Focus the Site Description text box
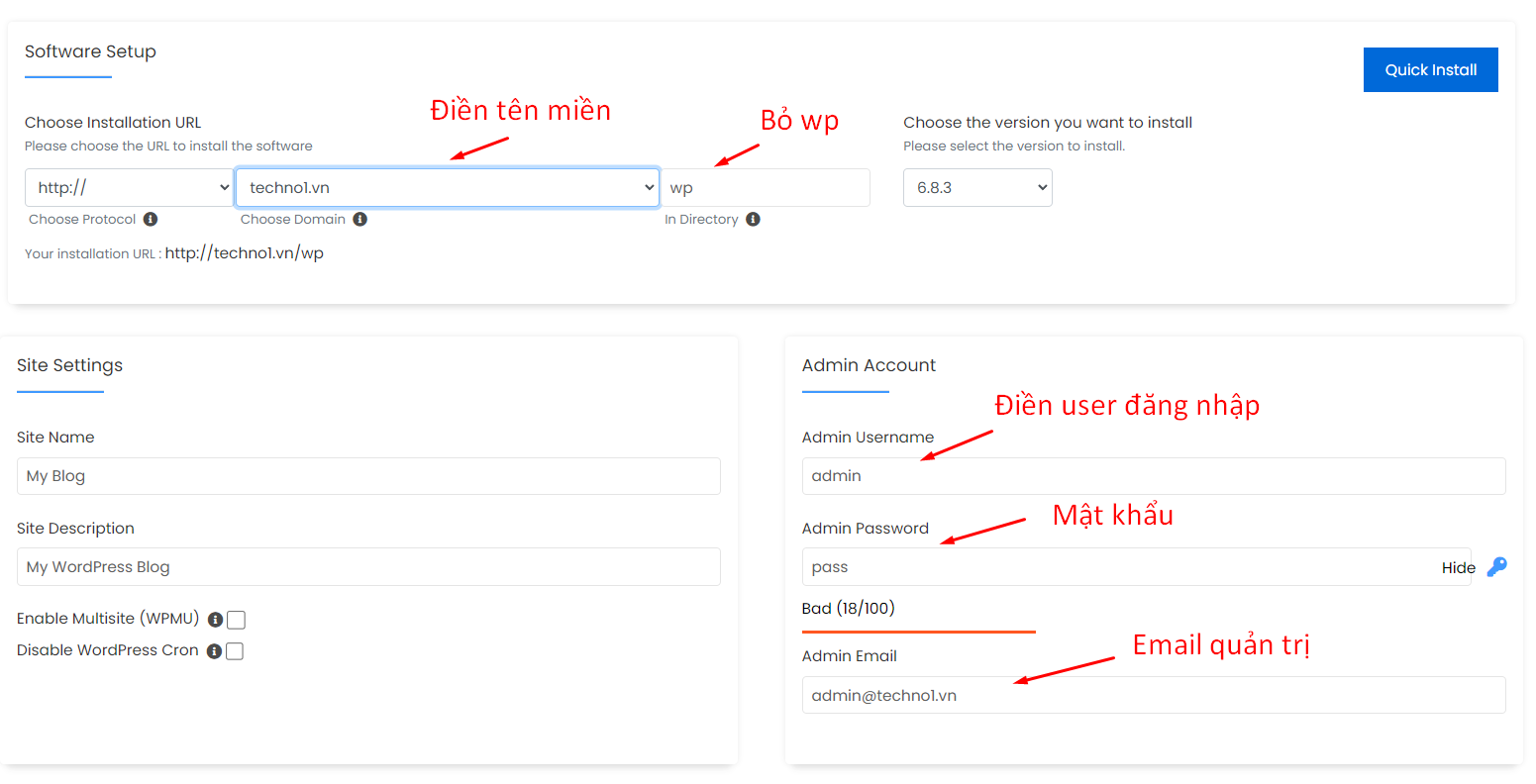This screenshot has width=1536, height=784. coord(368,567)
